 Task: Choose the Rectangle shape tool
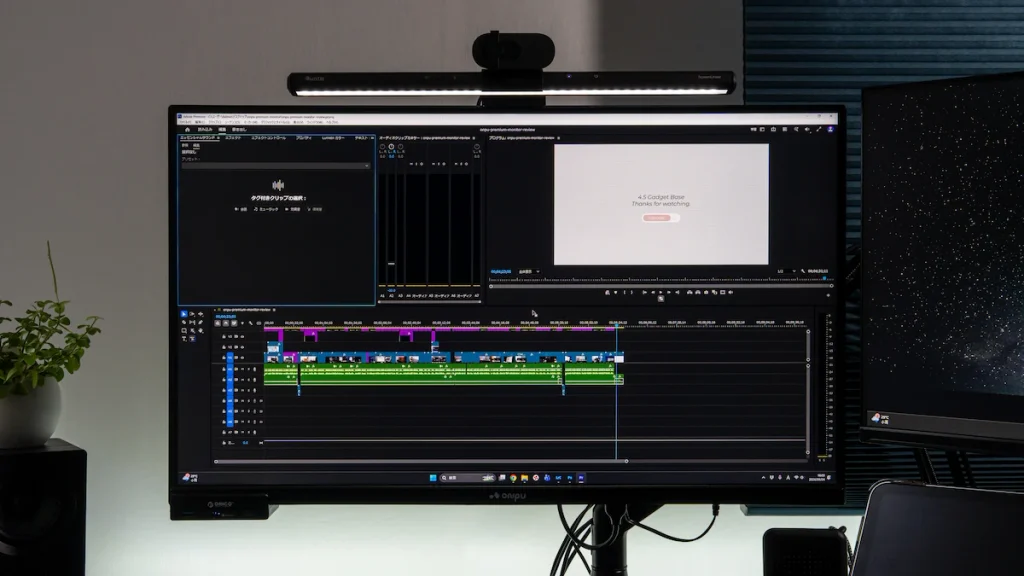click(184, 330)
